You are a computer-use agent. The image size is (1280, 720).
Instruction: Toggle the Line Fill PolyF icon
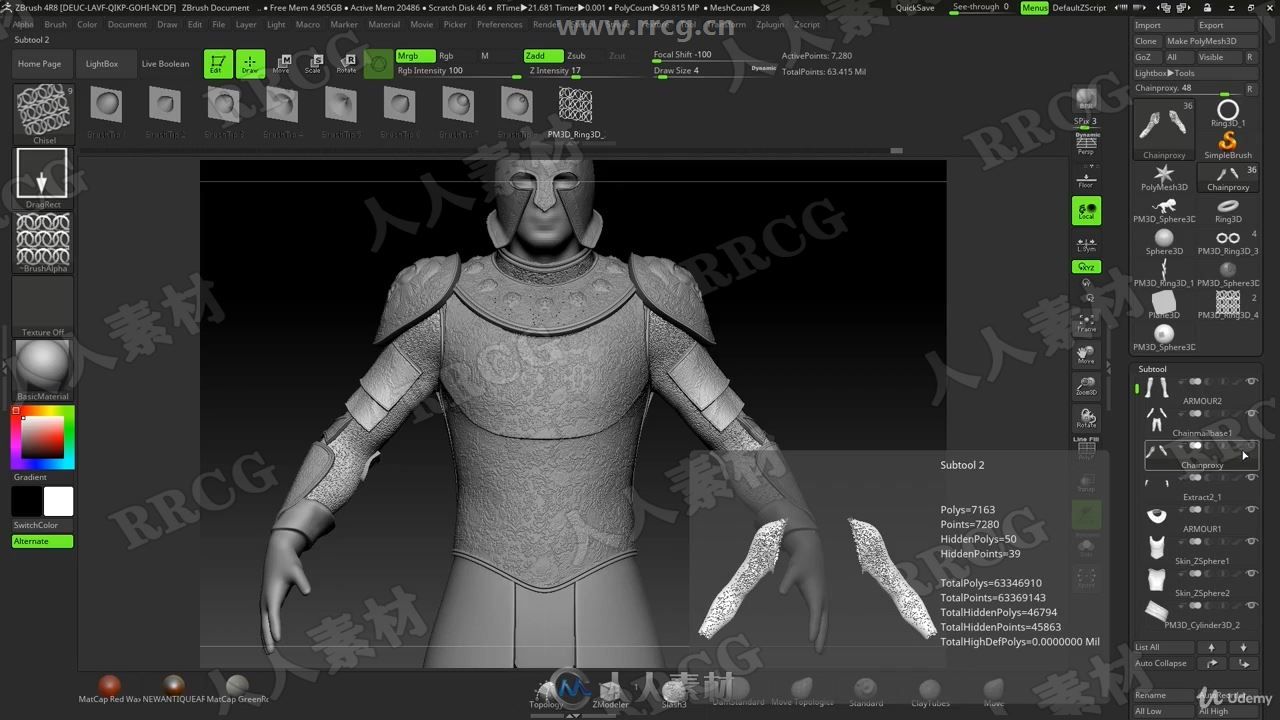click(x=1086, y=449)
